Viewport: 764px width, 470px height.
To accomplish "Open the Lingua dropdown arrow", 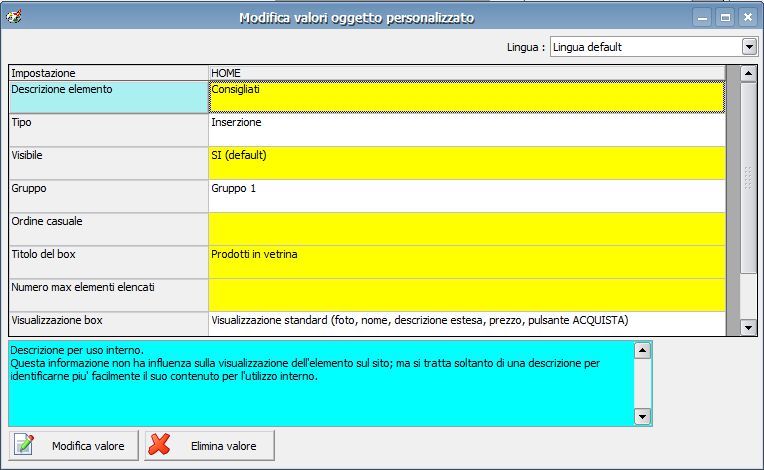I will tap(749, 47).
